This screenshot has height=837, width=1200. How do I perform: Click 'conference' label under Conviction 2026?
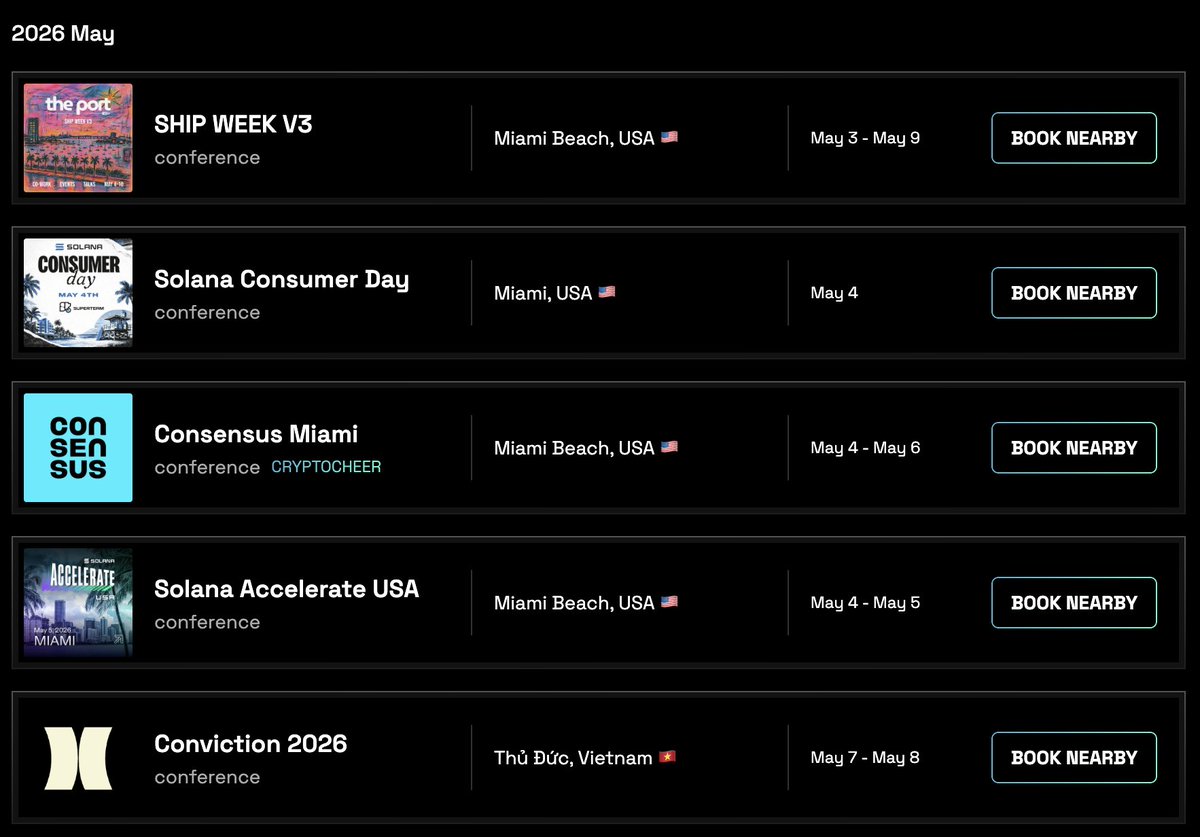pos(207,777)
